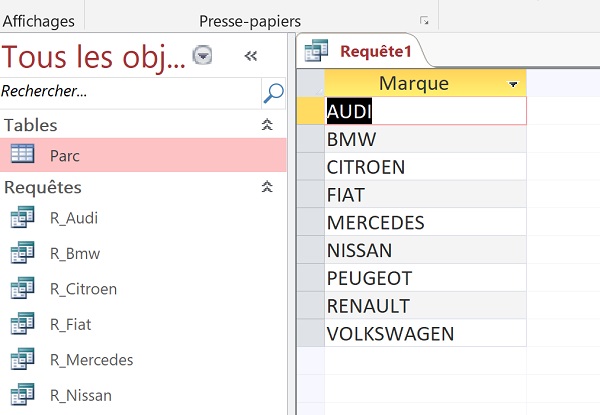Screen dimensions: 600x415
Task: Select the Parc table name
Action: 65,156
